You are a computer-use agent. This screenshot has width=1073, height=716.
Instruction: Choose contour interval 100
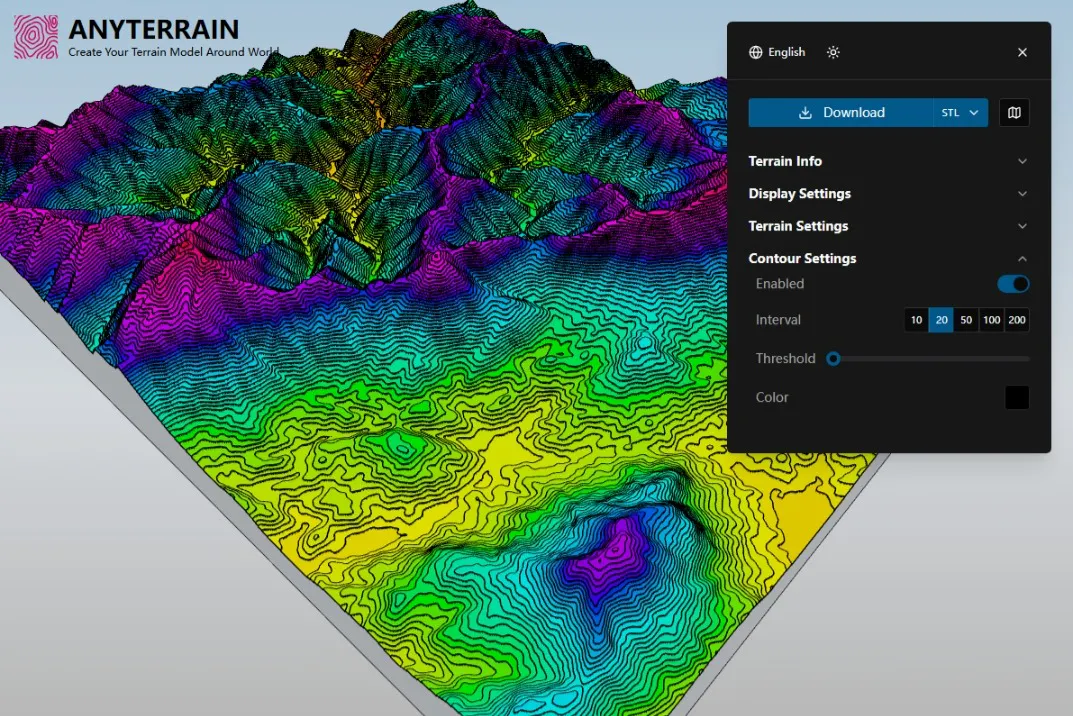(x=992, y=320)
